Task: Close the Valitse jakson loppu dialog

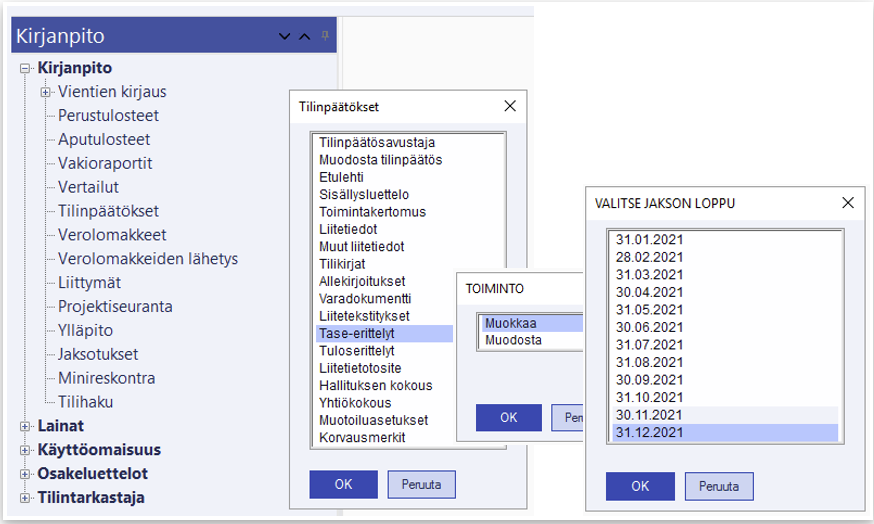Action: point(848,202)
